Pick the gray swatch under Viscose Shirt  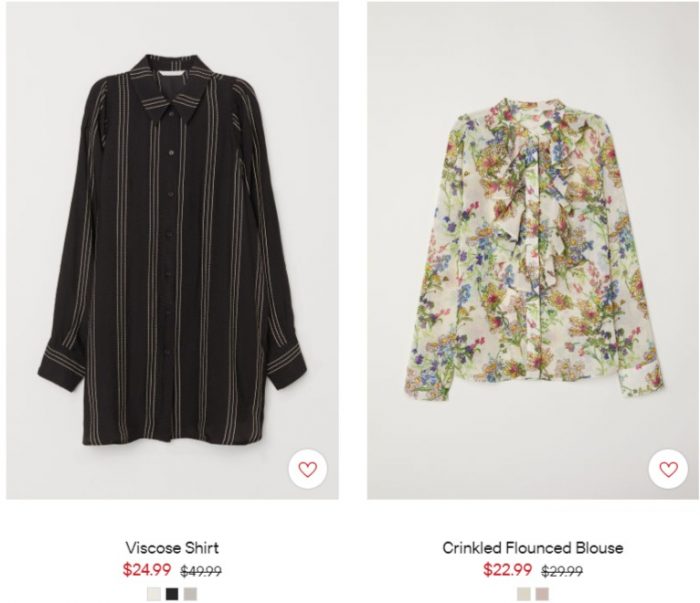coord(190,594)
